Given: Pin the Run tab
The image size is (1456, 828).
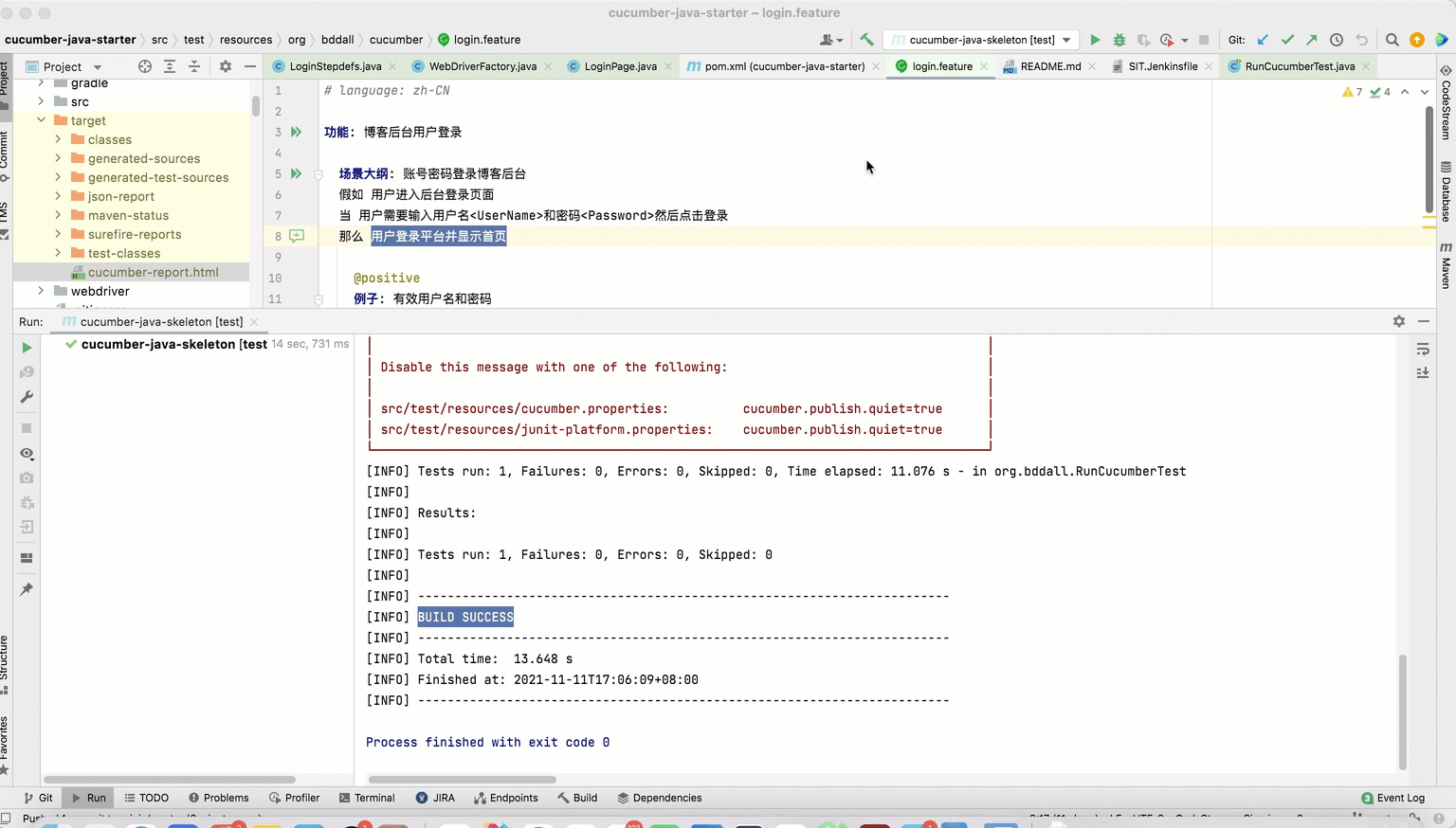Looking at the screenshot, I should pyautogui.click(x=27, y=589).
